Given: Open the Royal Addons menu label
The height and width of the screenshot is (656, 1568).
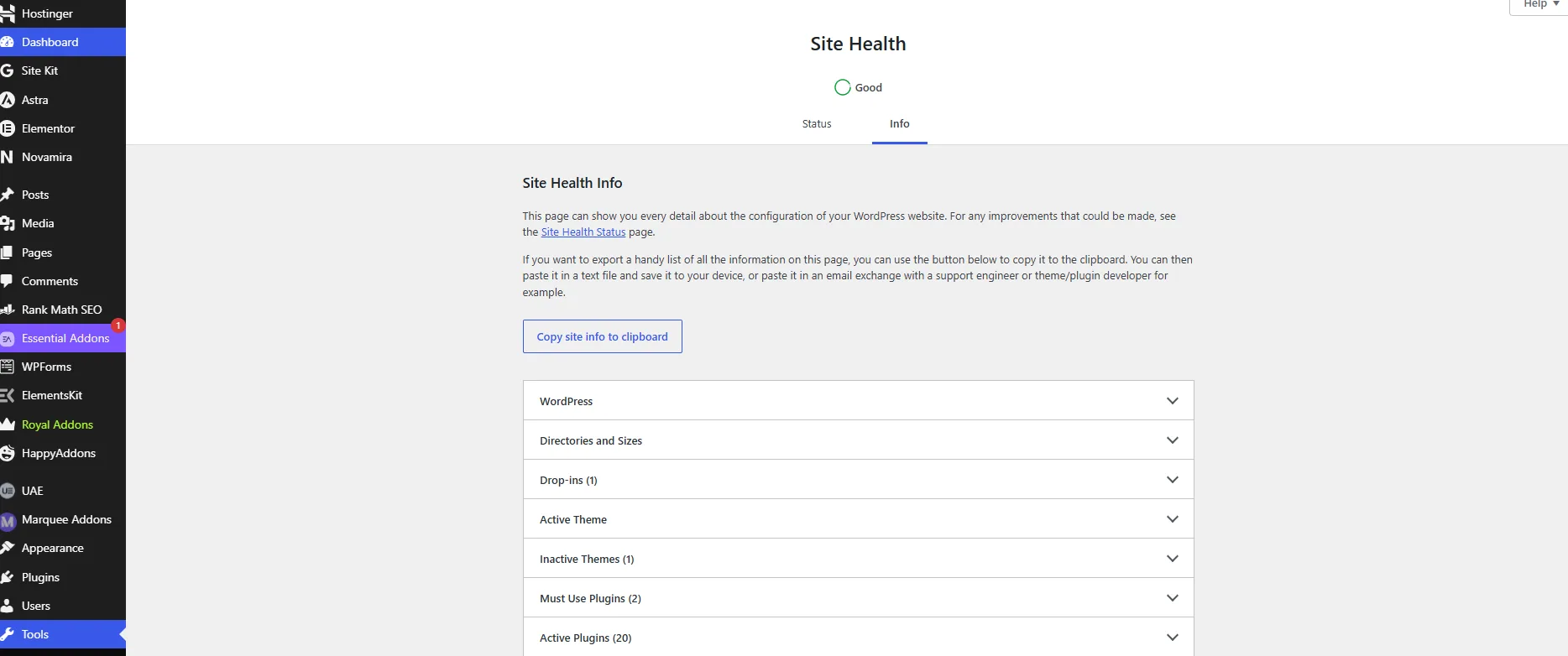Looking at the screenshot, I should [x=58, y=424].
